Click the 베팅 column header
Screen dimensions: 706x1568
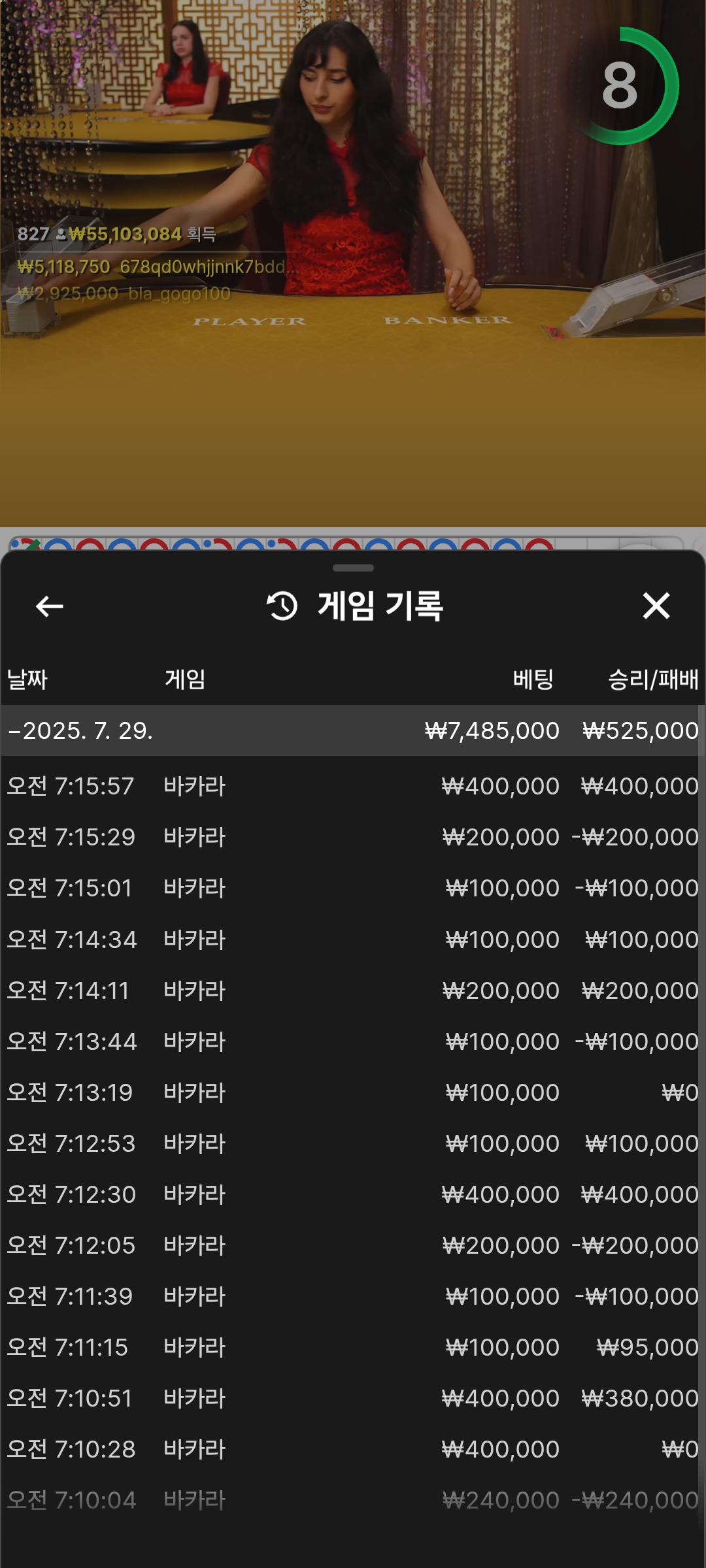click(x=533, y=679)
